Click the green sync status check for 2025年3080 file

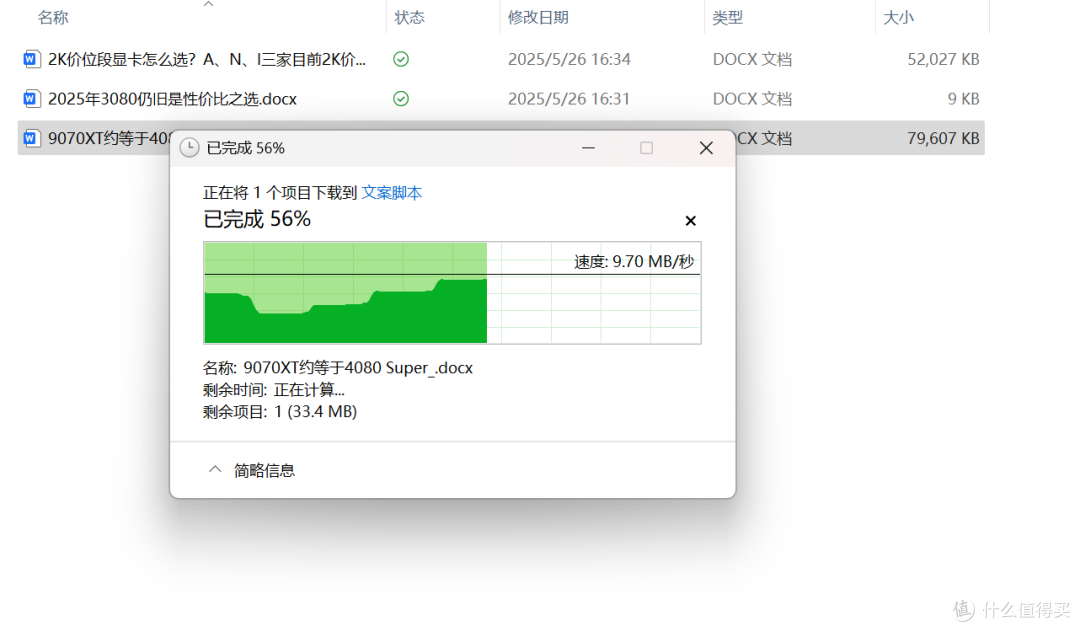401,98
